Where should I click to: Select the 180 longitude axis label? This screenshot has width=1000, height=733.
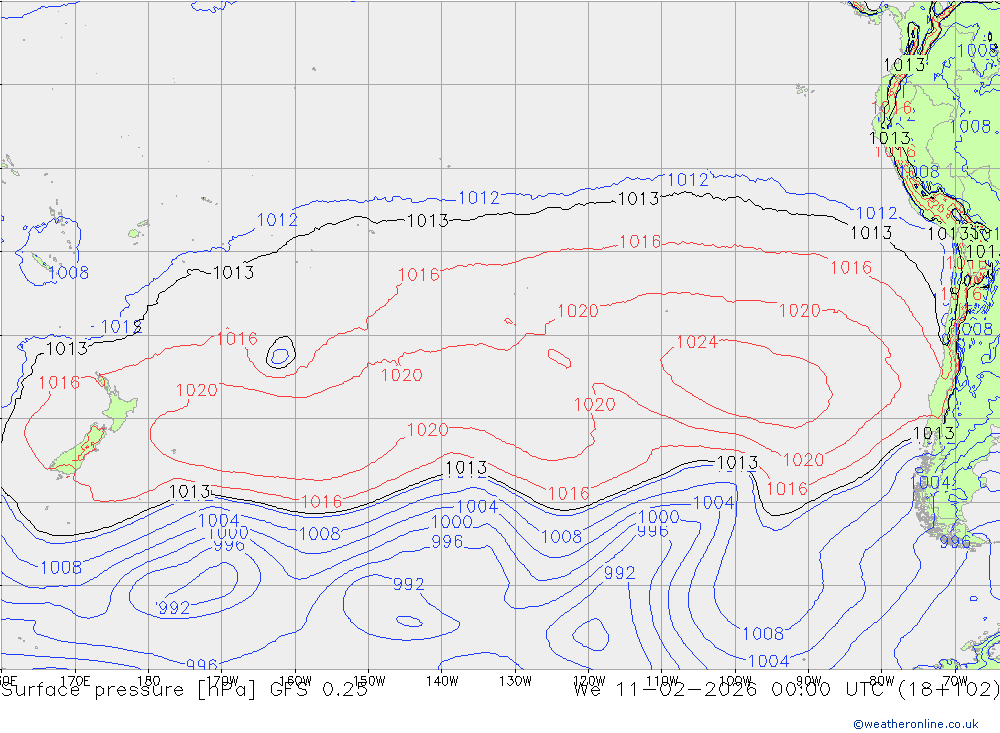(149, 681)
